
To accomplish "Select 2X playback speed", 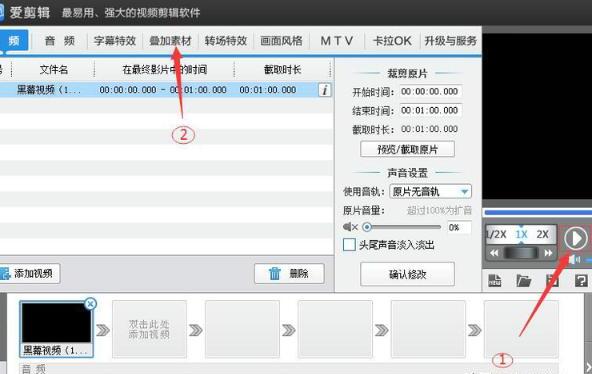I will pyautogui.click(x=542, y=234).
